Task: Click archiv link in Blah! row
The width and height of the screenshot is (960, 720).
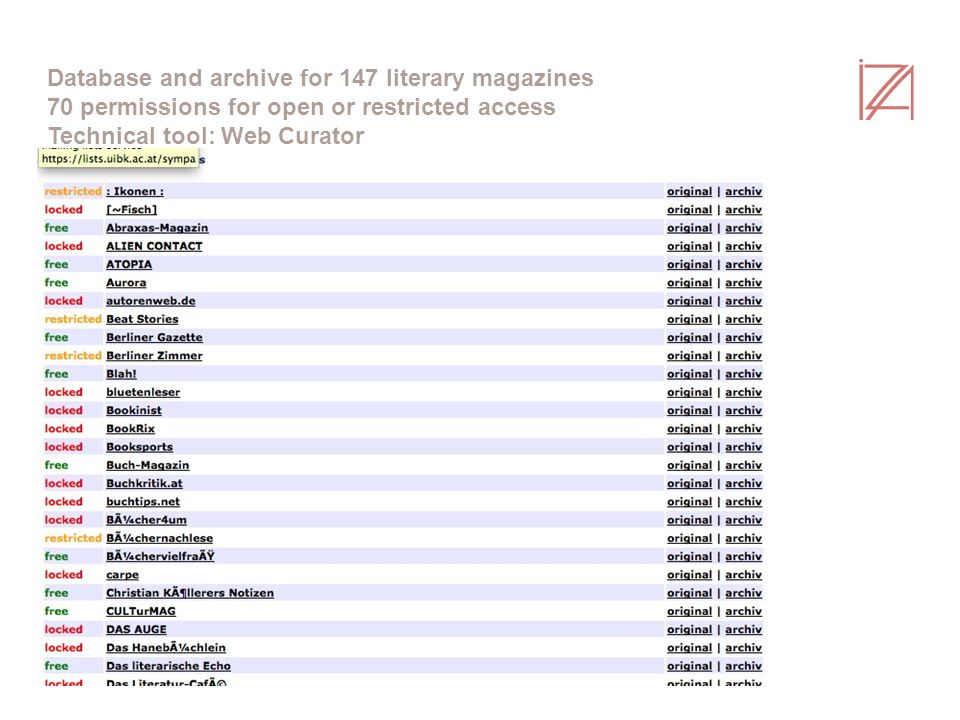Action: 743,374
